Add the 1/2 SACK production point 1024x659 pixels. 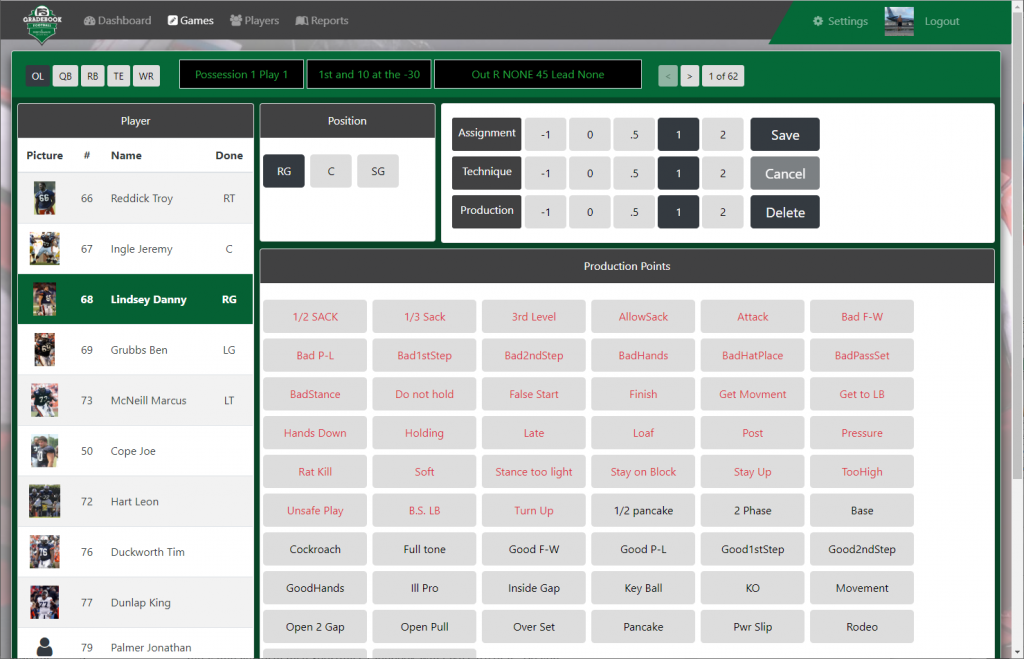pos(315,317)
